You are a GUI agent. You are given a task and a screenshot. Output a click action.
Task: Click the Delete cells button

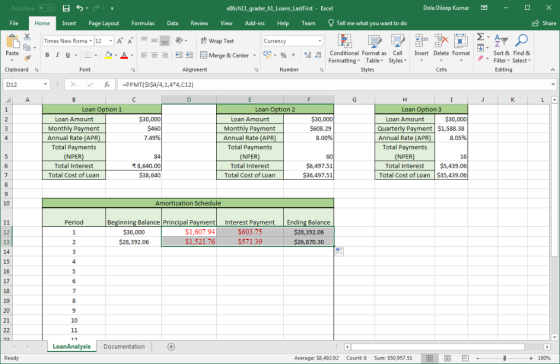[x=441, y=49]
